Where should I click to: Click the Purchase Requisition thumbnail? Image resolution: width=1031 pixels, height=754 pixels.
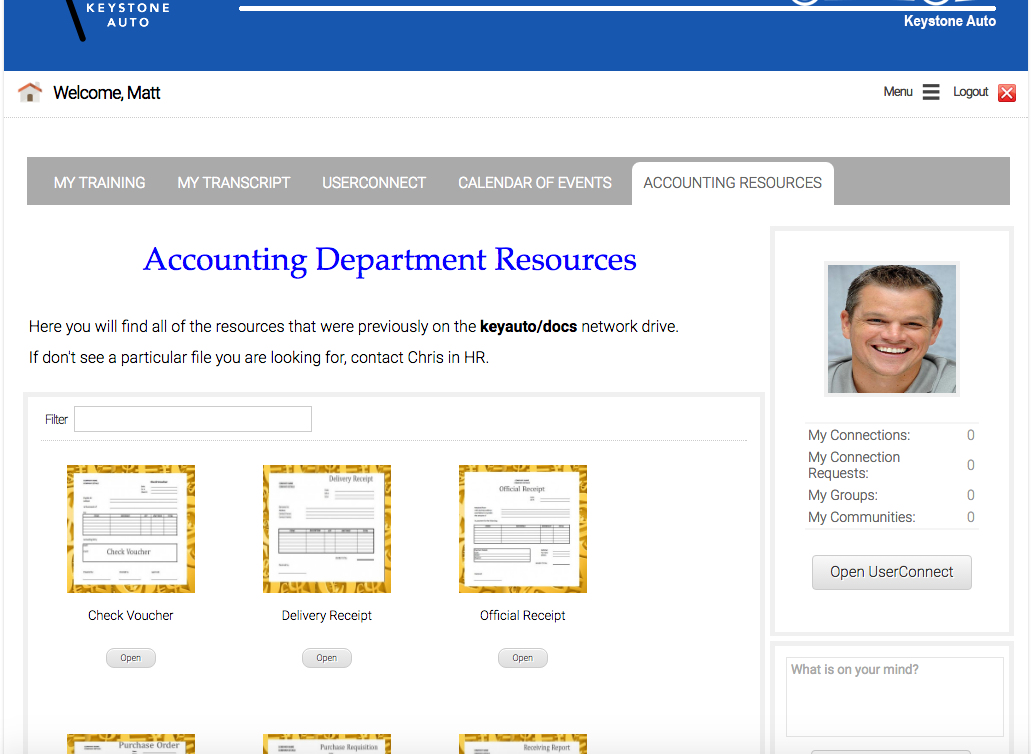coord(327,743)
